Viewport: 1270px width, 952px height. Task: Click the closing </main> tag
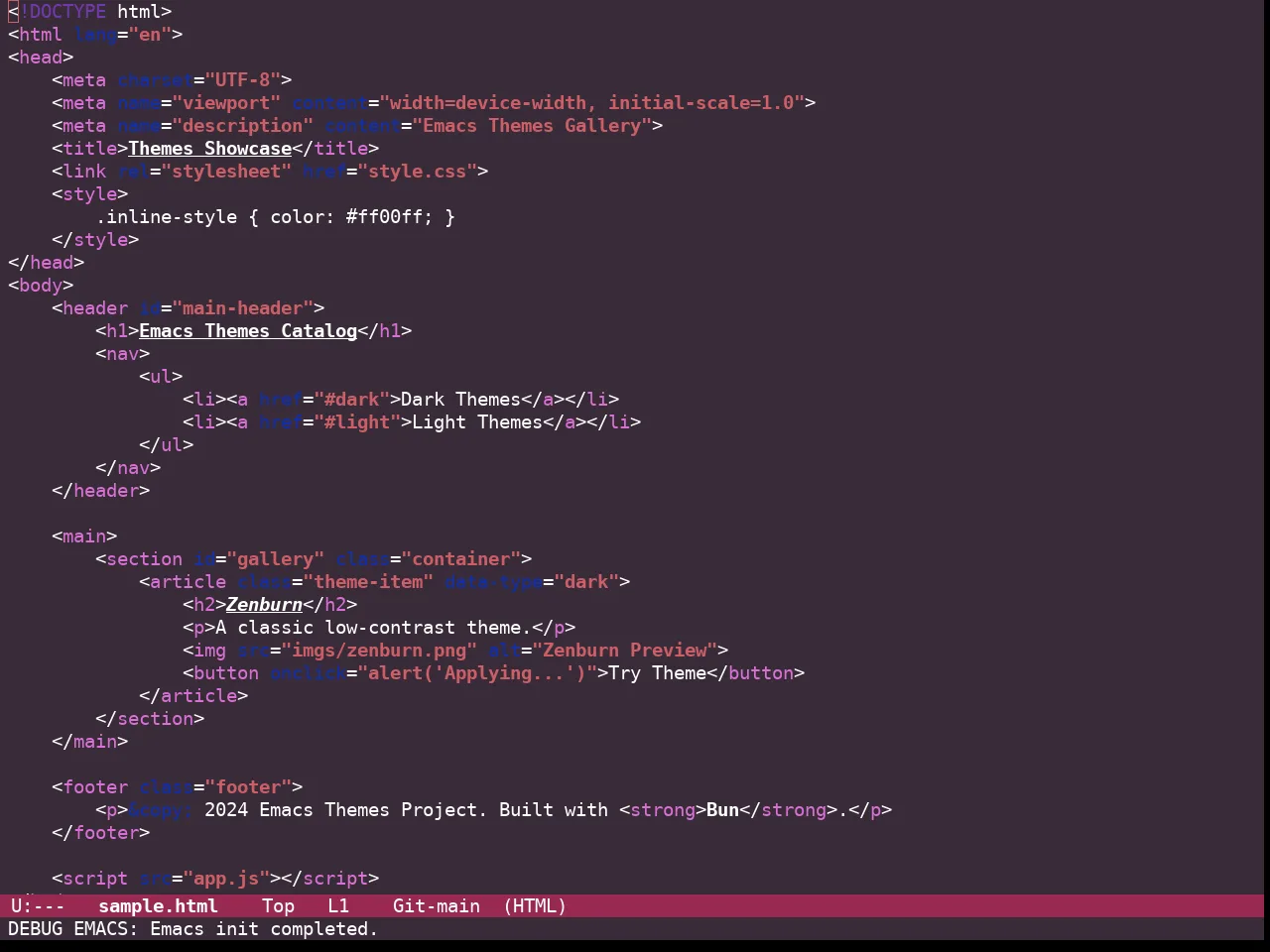tap(90, 742)
